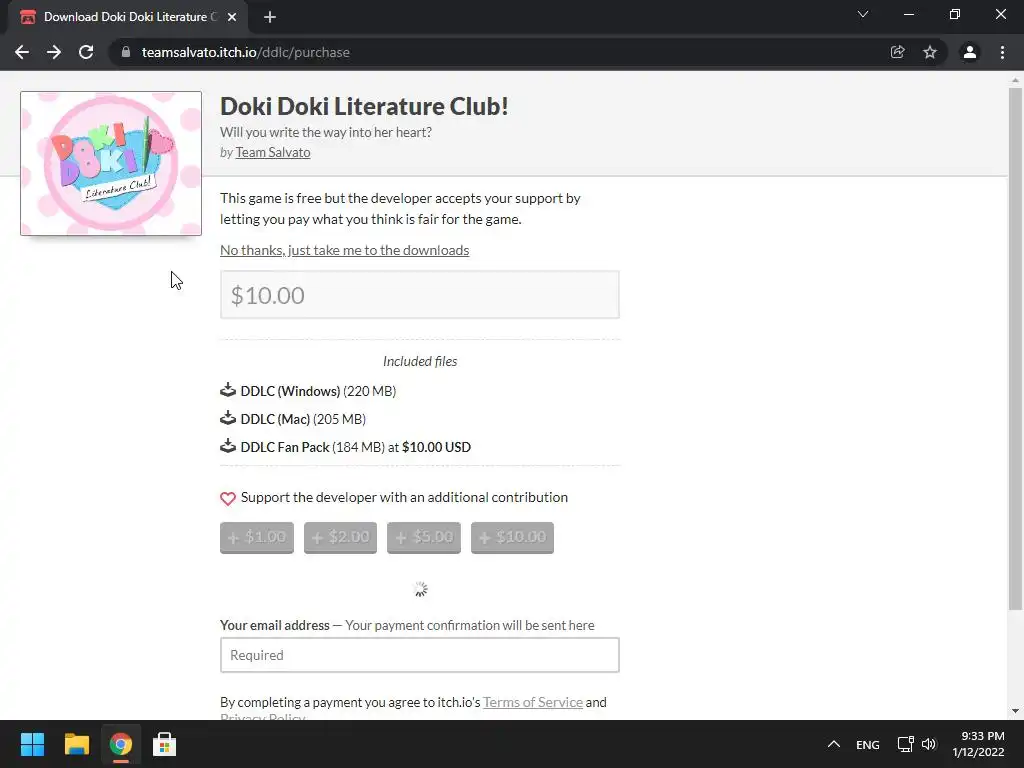Select the Download Doki Doki Literature tab
Screen dimensions: 1024x768
[128, 17]
